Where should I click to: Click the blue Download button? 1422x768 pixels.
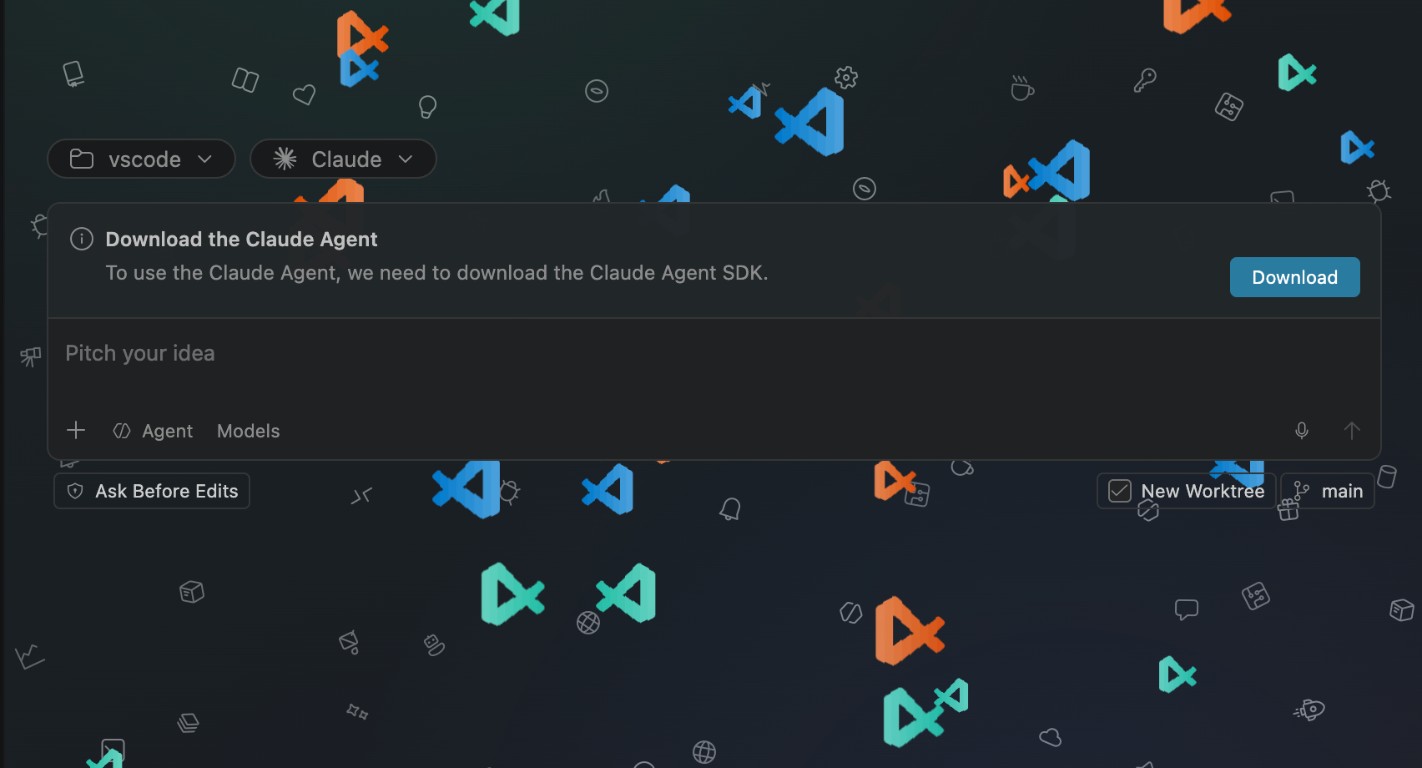(x=1294, y=277)
